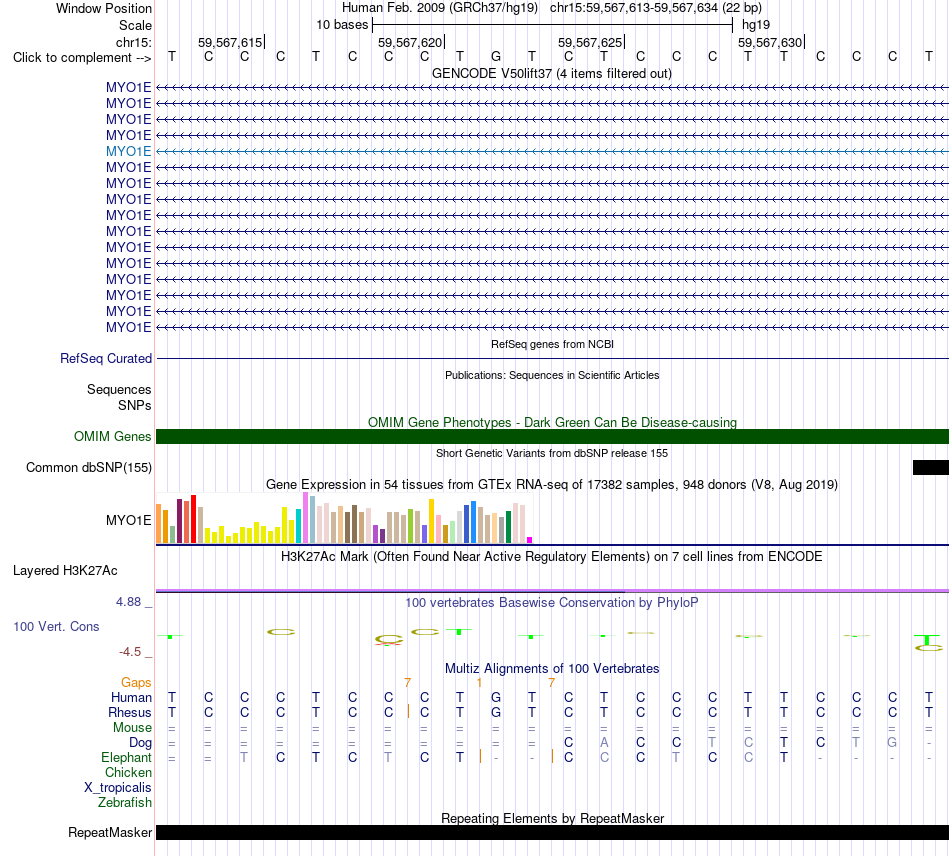Click 'Publications: Sequences in Scientific Articles' title
This screenshot has width=950, height=856.
pos(552,375)
